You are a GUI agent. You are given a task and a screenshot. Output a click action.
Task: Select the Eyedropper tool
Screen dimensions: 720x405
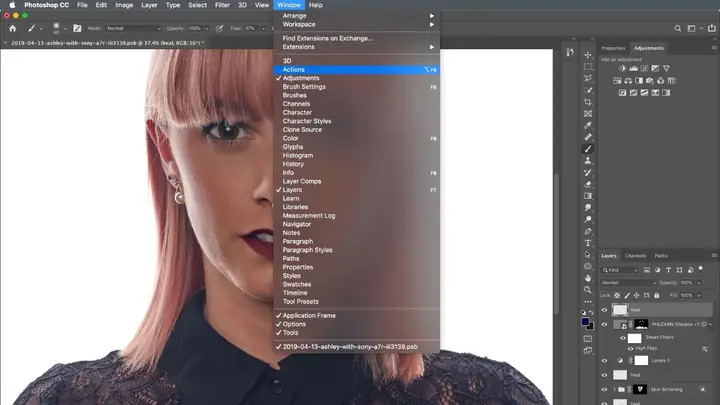coord(588,125)
